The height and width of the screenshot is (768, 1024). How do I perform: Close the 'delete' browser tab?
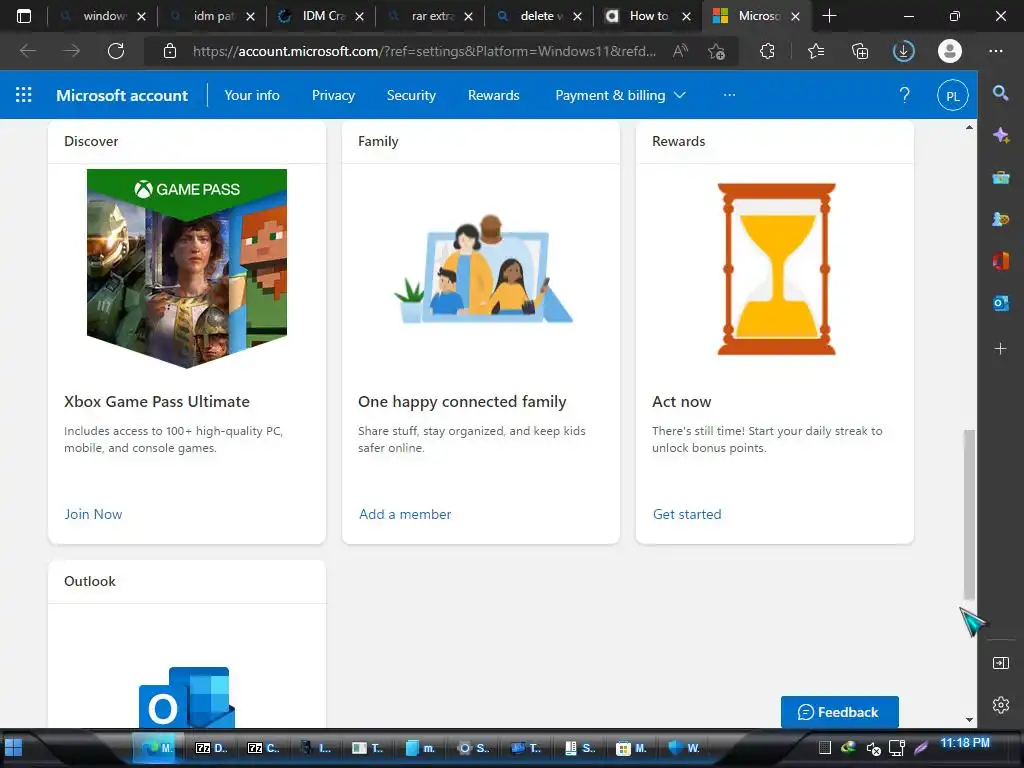577,16
